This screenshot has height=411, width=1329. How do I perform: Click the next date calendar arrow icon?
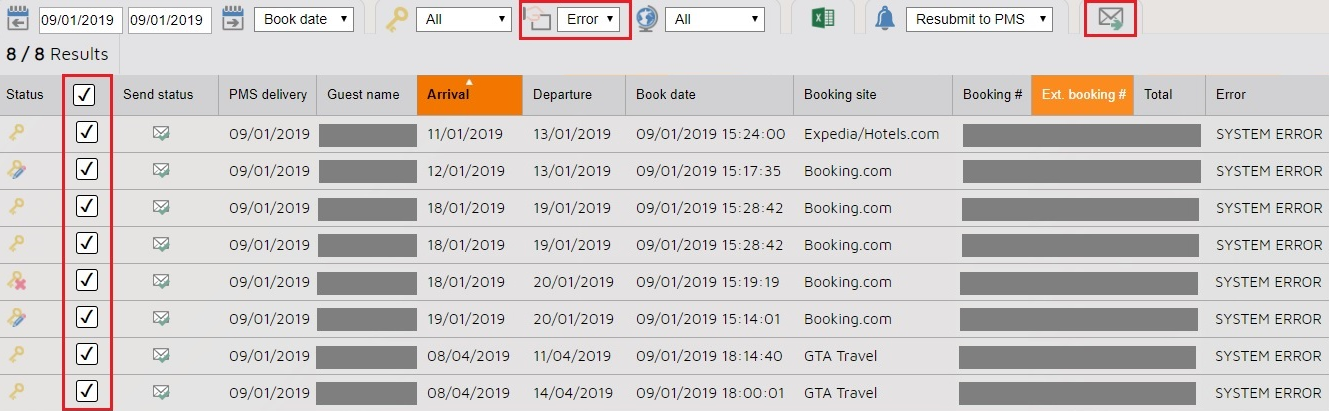click(x=232, y=19)
